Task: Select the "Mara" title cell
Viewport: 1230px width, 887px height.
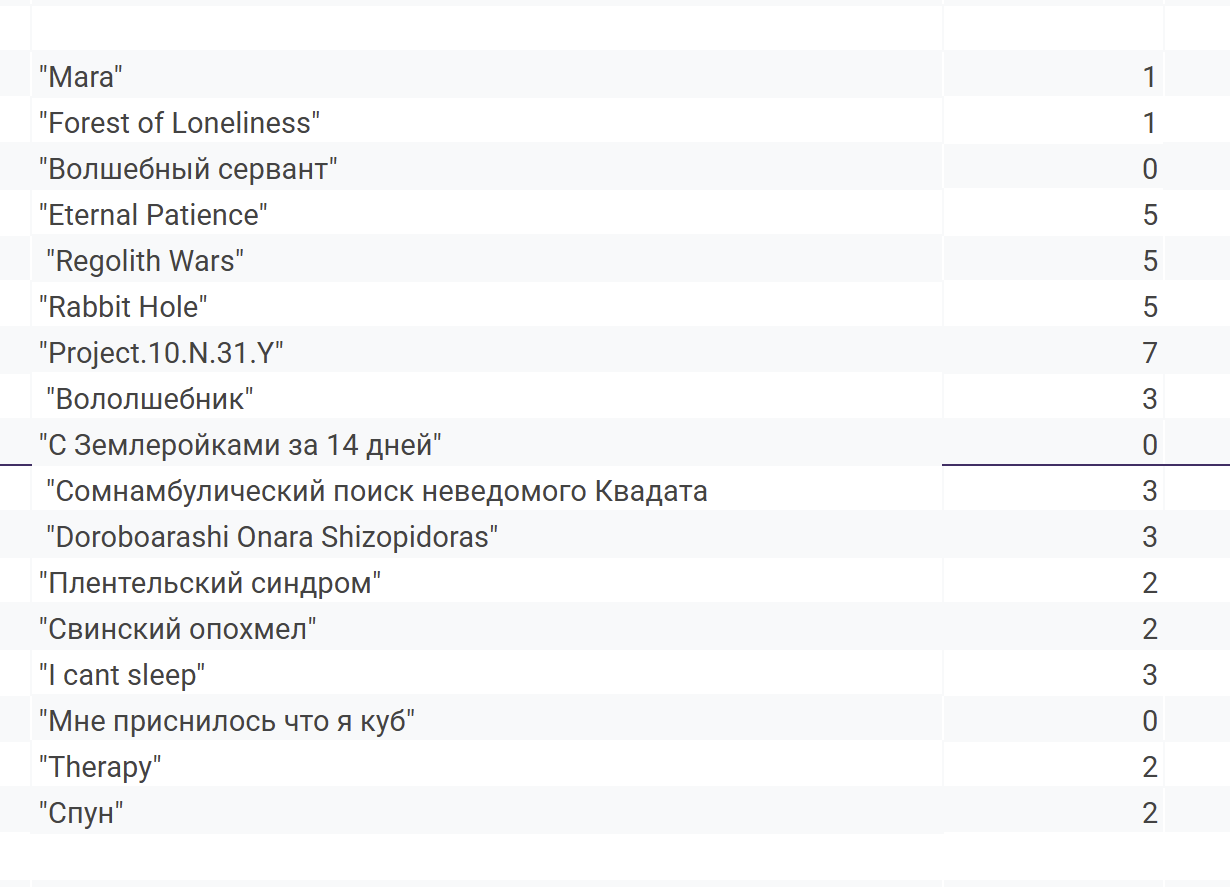Action: (487, 76)
